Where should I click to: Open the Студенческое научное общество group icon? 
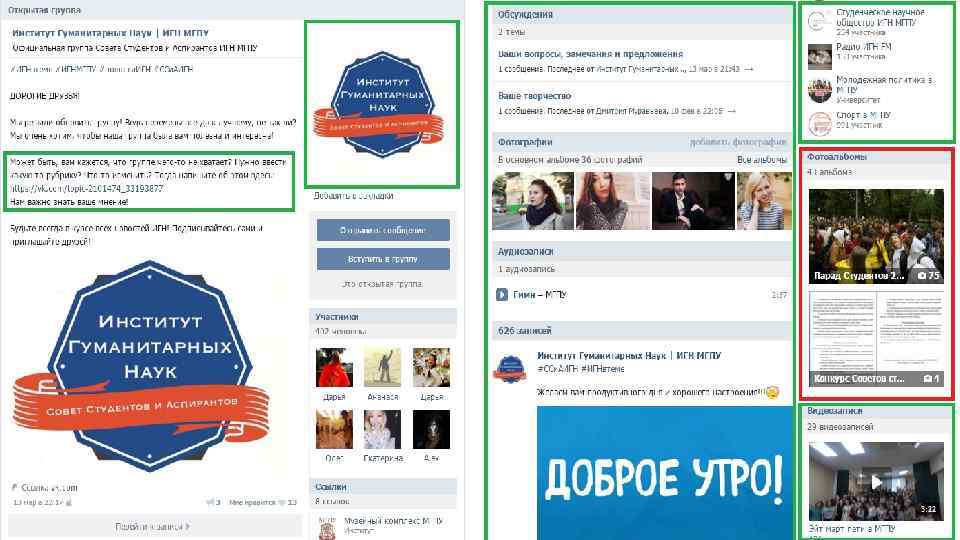819,21
